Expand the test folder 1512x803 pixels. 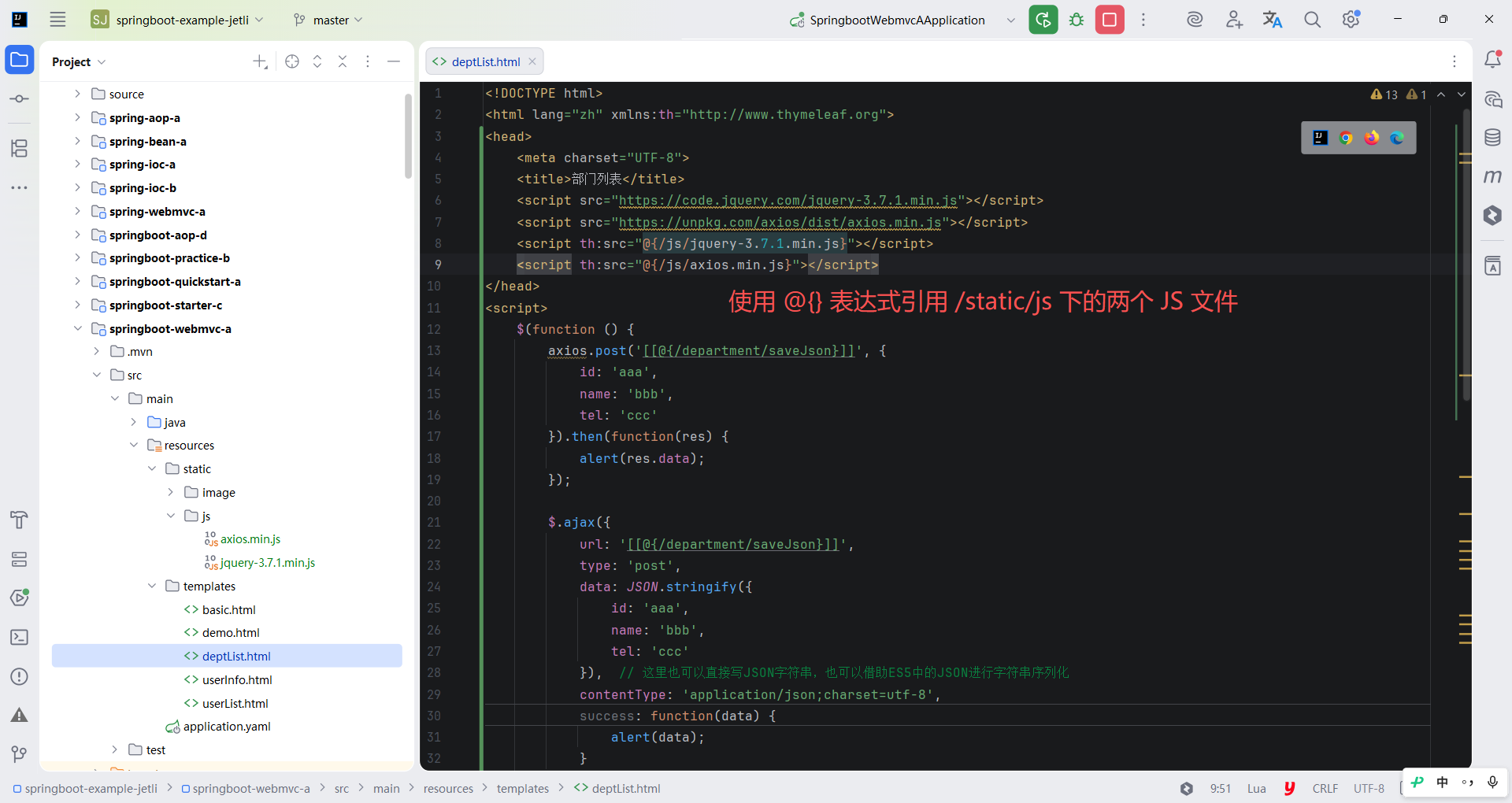tap(114, 749)
